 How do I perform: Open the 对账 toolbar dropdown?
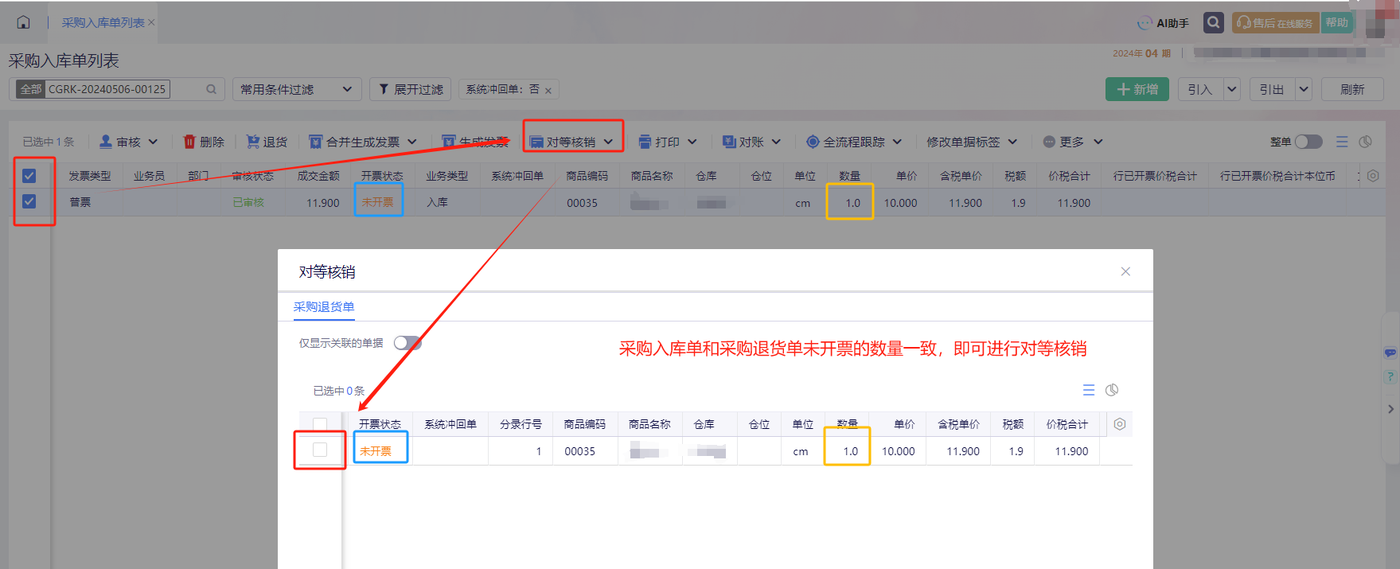point(751,142)
